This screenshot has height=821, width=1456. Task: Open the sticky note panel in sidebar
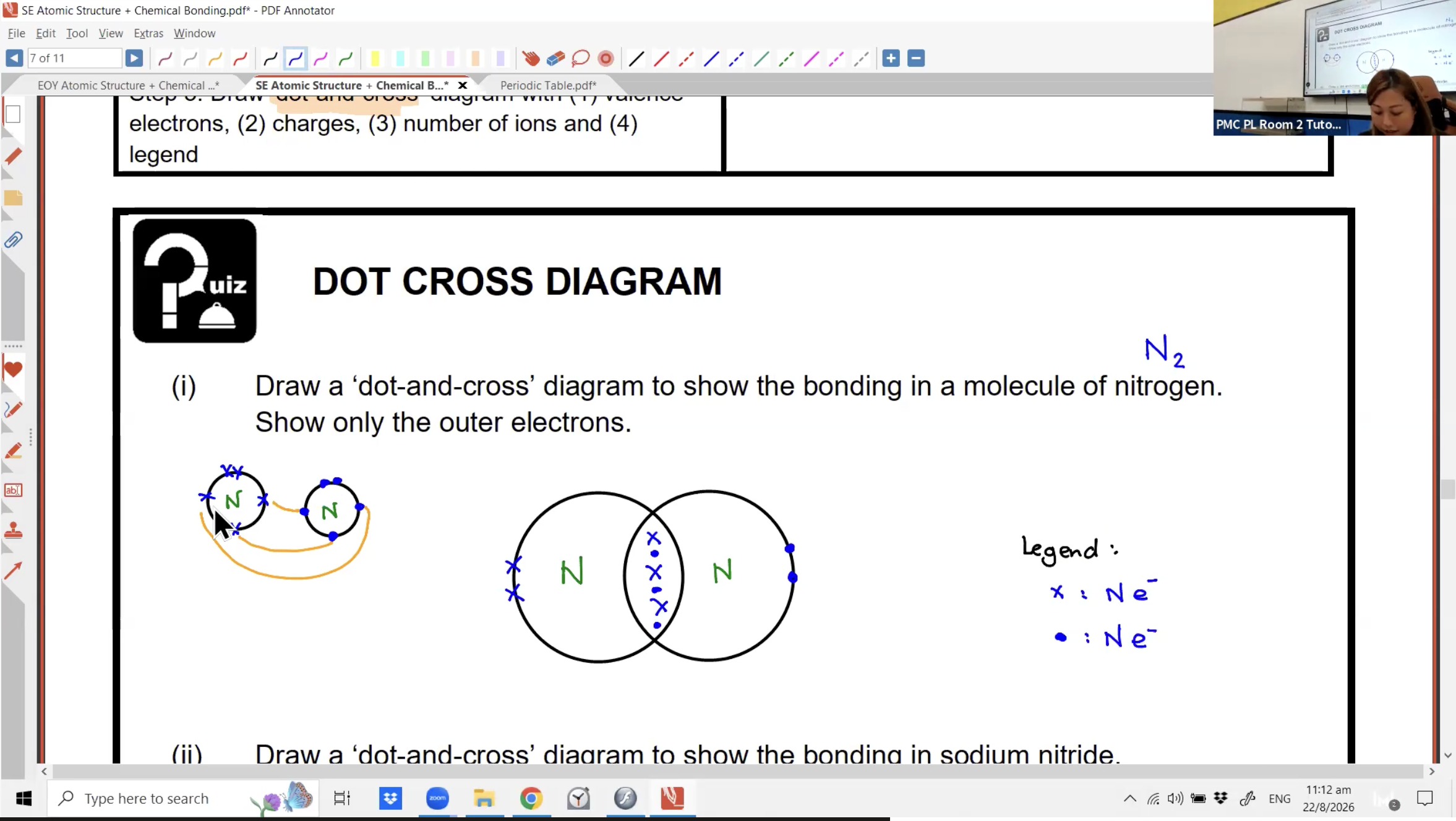pos(13,198)
